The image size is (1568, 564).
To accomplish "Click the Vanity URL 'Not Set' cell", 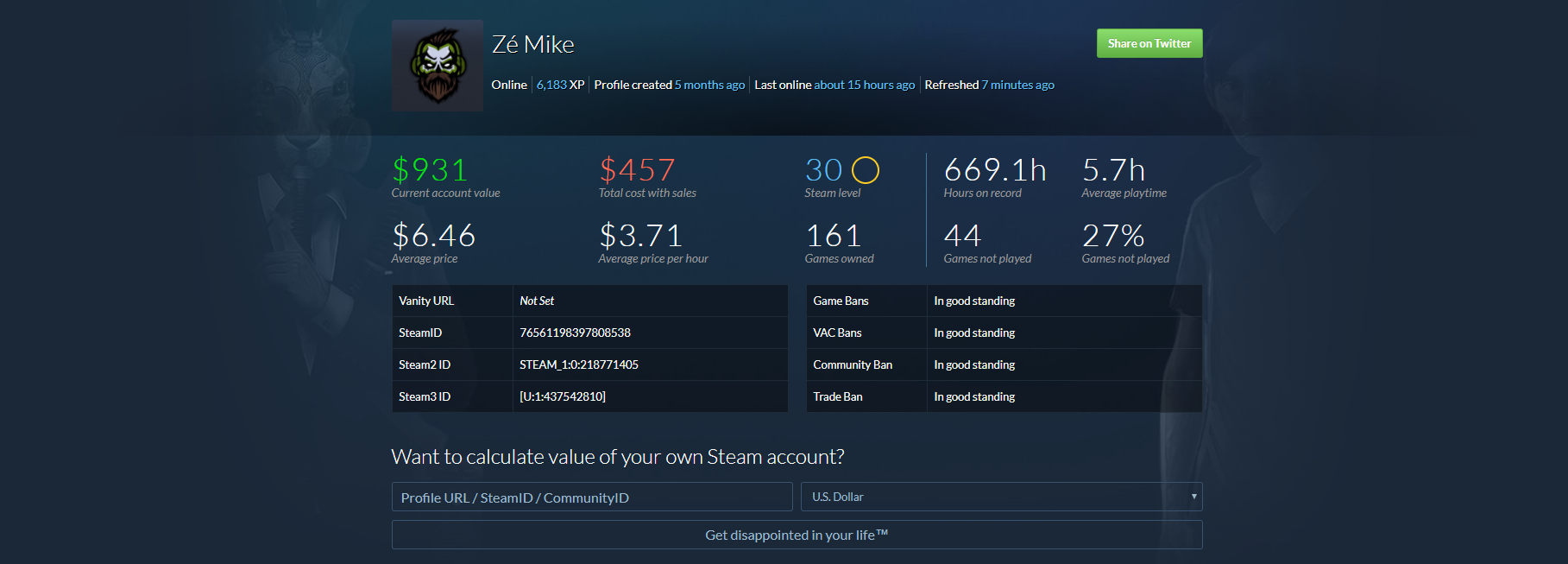I will tap(650, 301).
